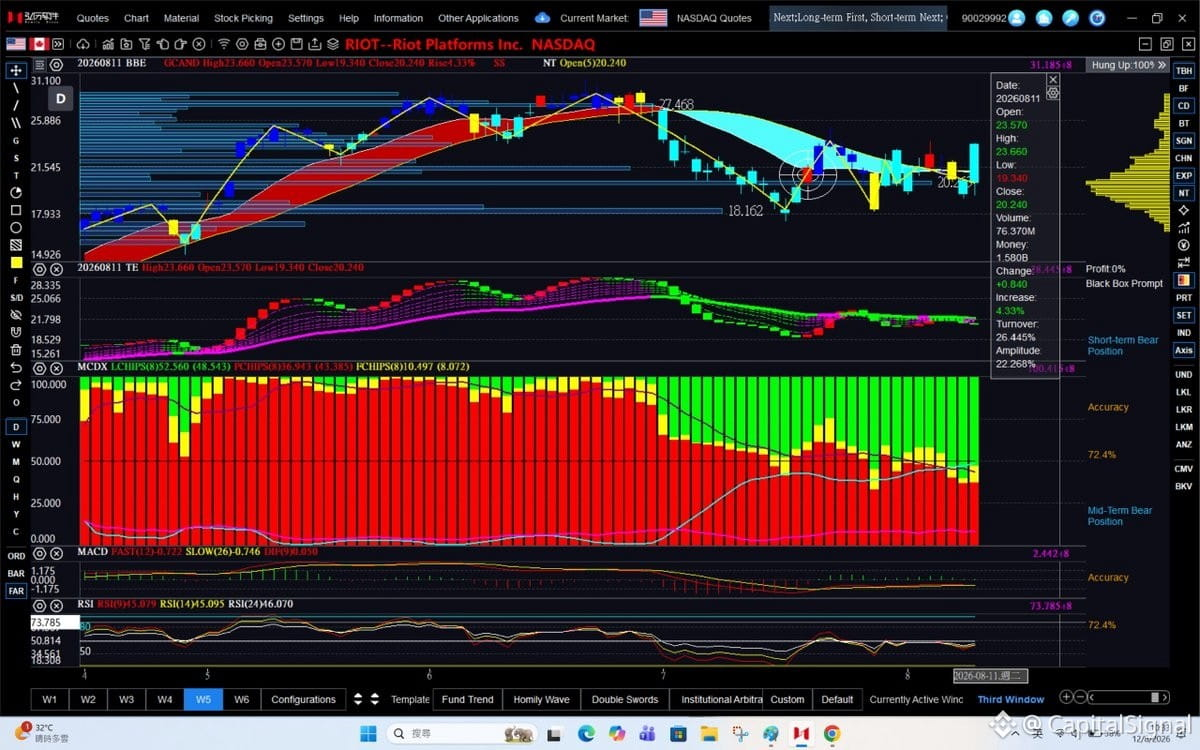Click the trash delete icon in left sidebar

[x=16, y=350]
